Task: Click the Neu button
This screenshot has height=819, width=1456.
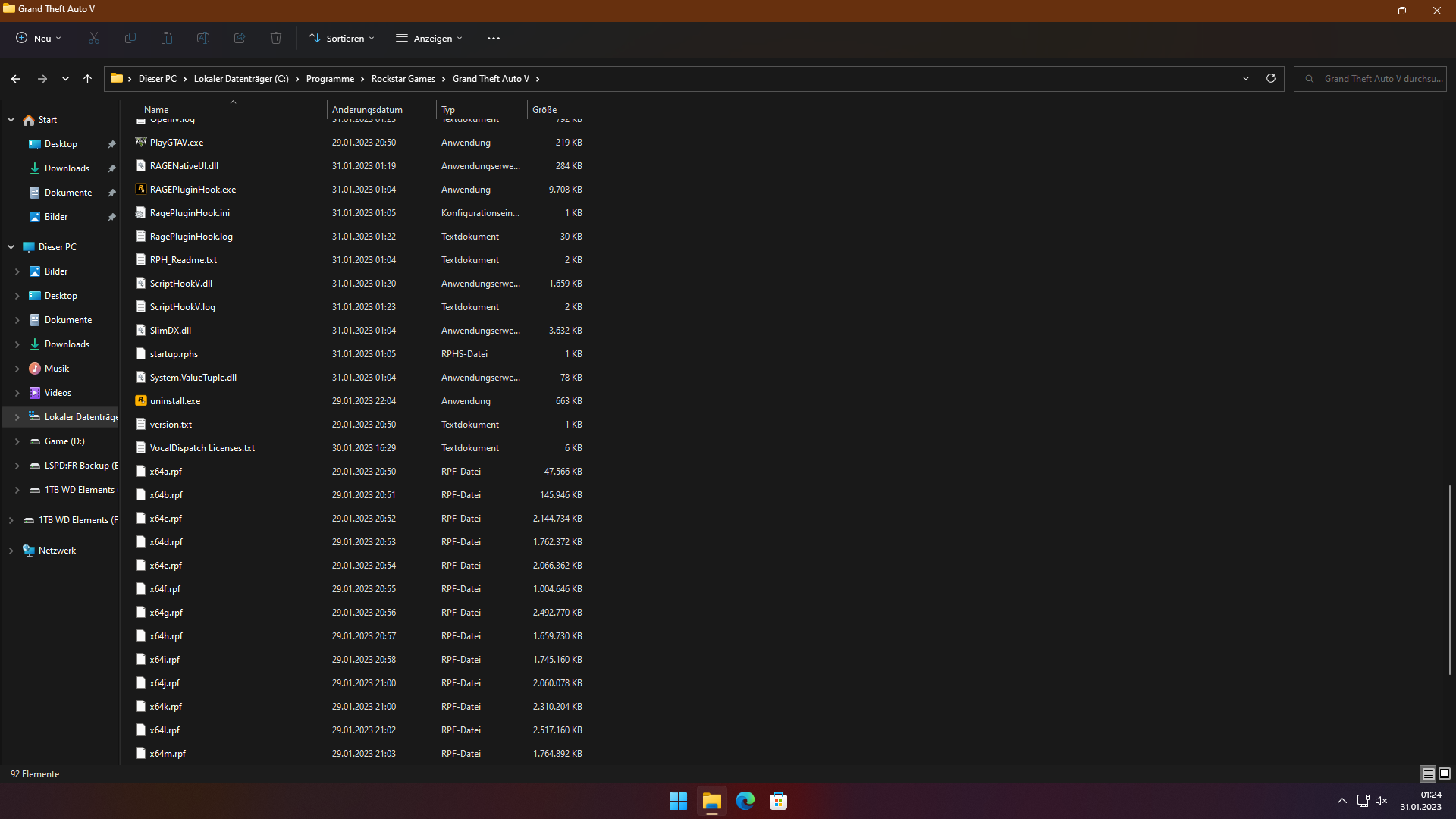Action: click(x=38, y=38)
